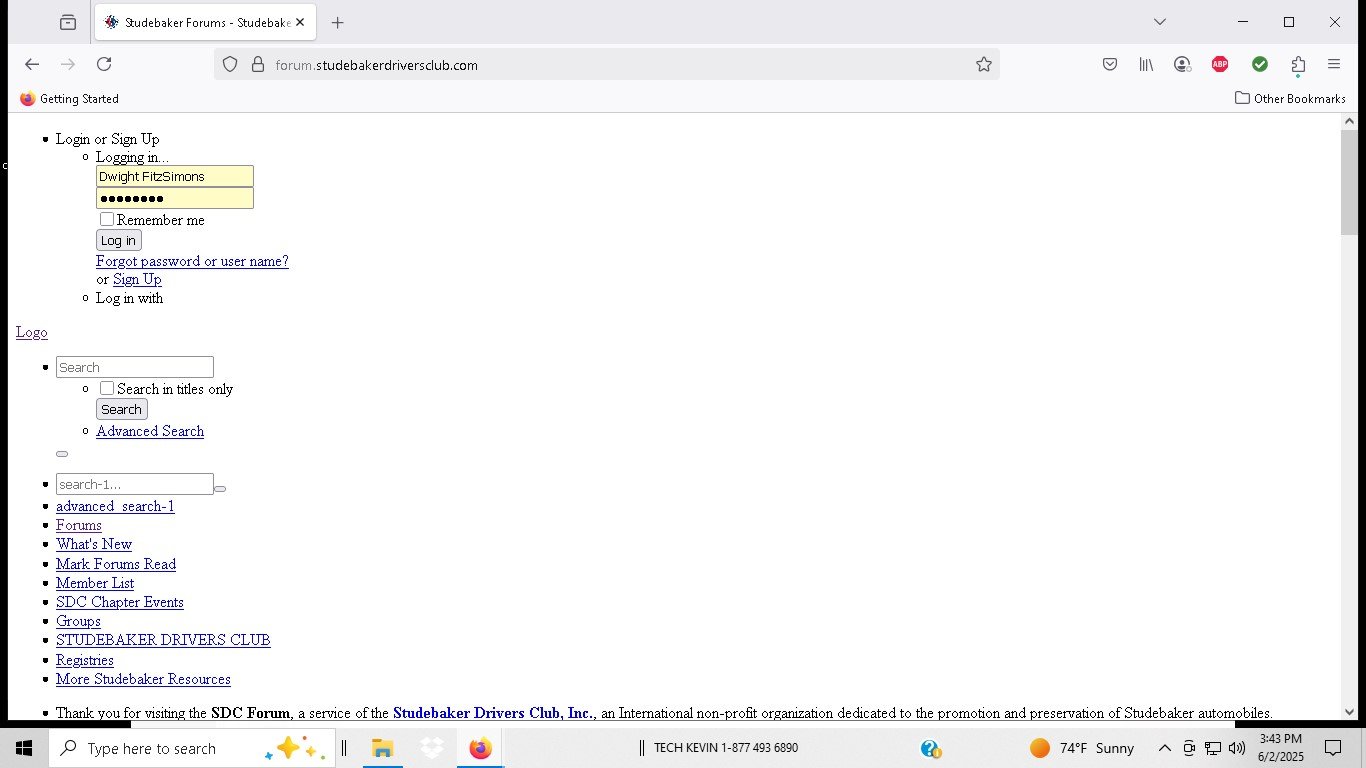Open the Library bookshelf icon

1146,64
